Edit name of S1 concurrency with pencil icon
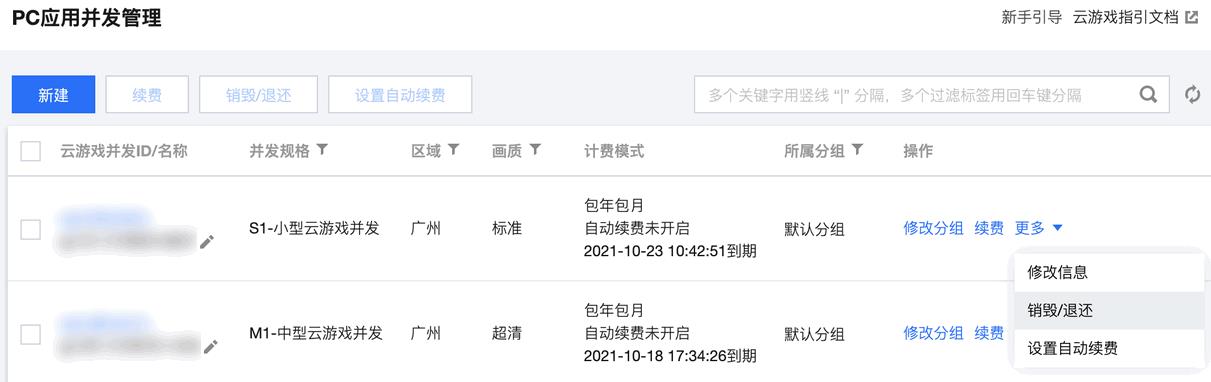Screen dimensions: 1211x382 [207, 241]
